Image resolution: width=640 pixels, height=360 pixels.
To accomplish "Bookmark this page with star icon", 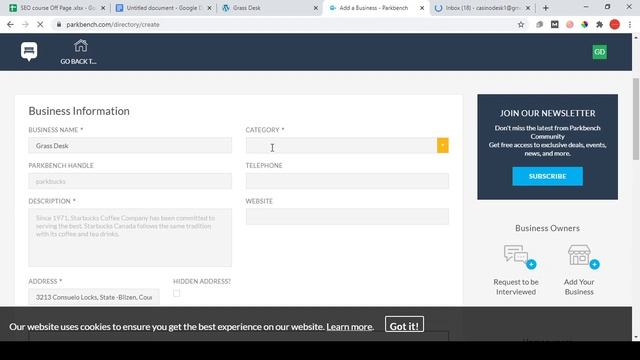I will pos(521,24).
